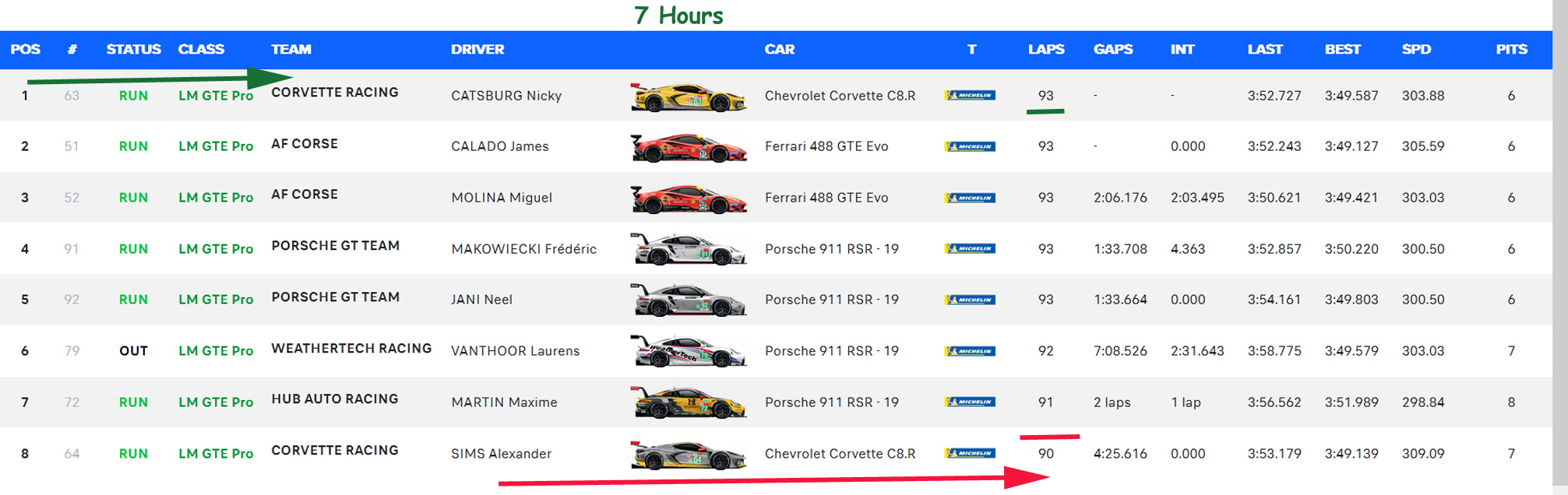Viewport: 1568px width, 495px height.
Task: Sort table by POS column header
Action: (25, 49)
